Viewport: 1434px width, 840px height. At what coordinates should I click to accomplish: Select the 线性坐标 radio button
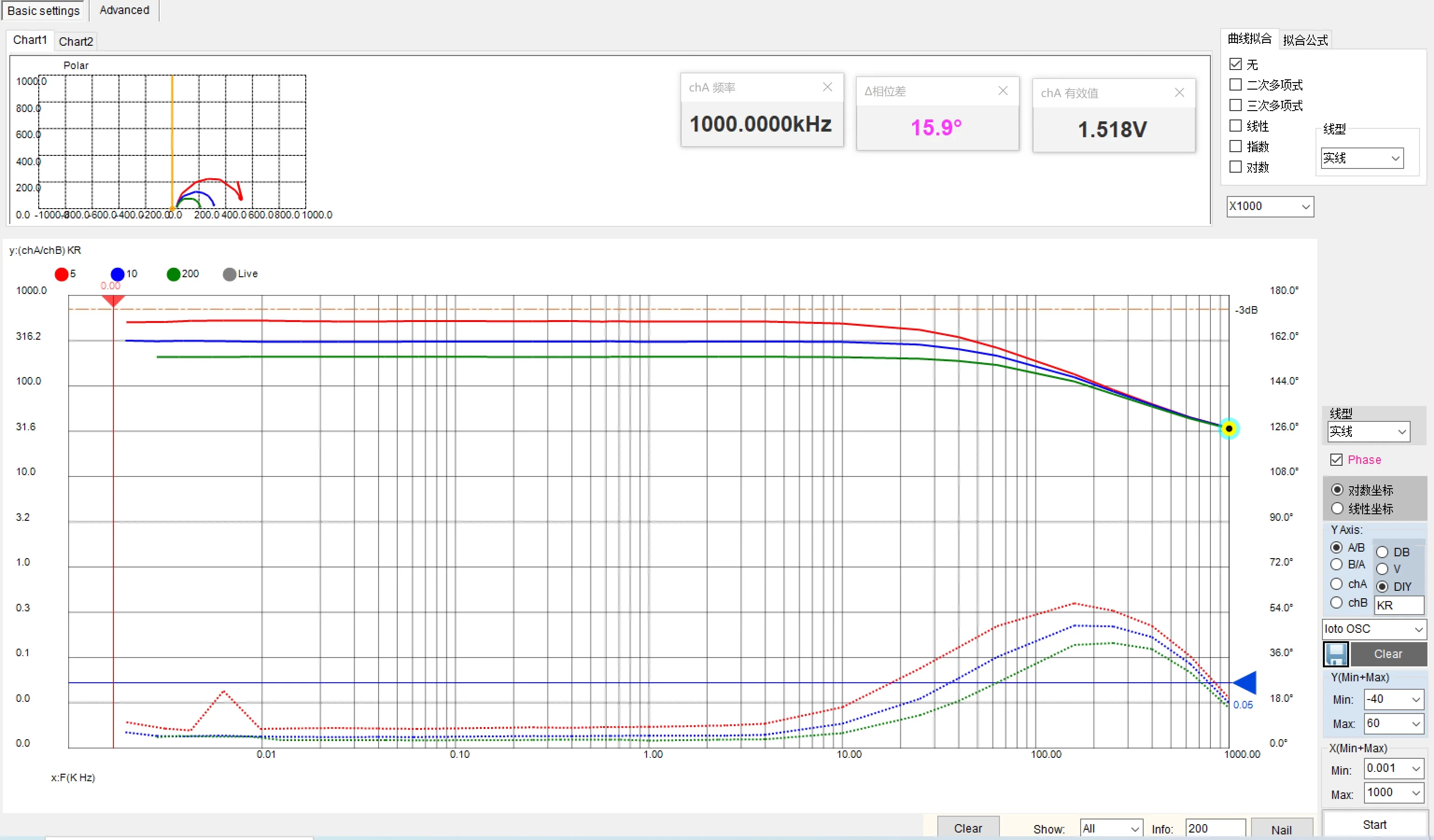[1337, 509]
